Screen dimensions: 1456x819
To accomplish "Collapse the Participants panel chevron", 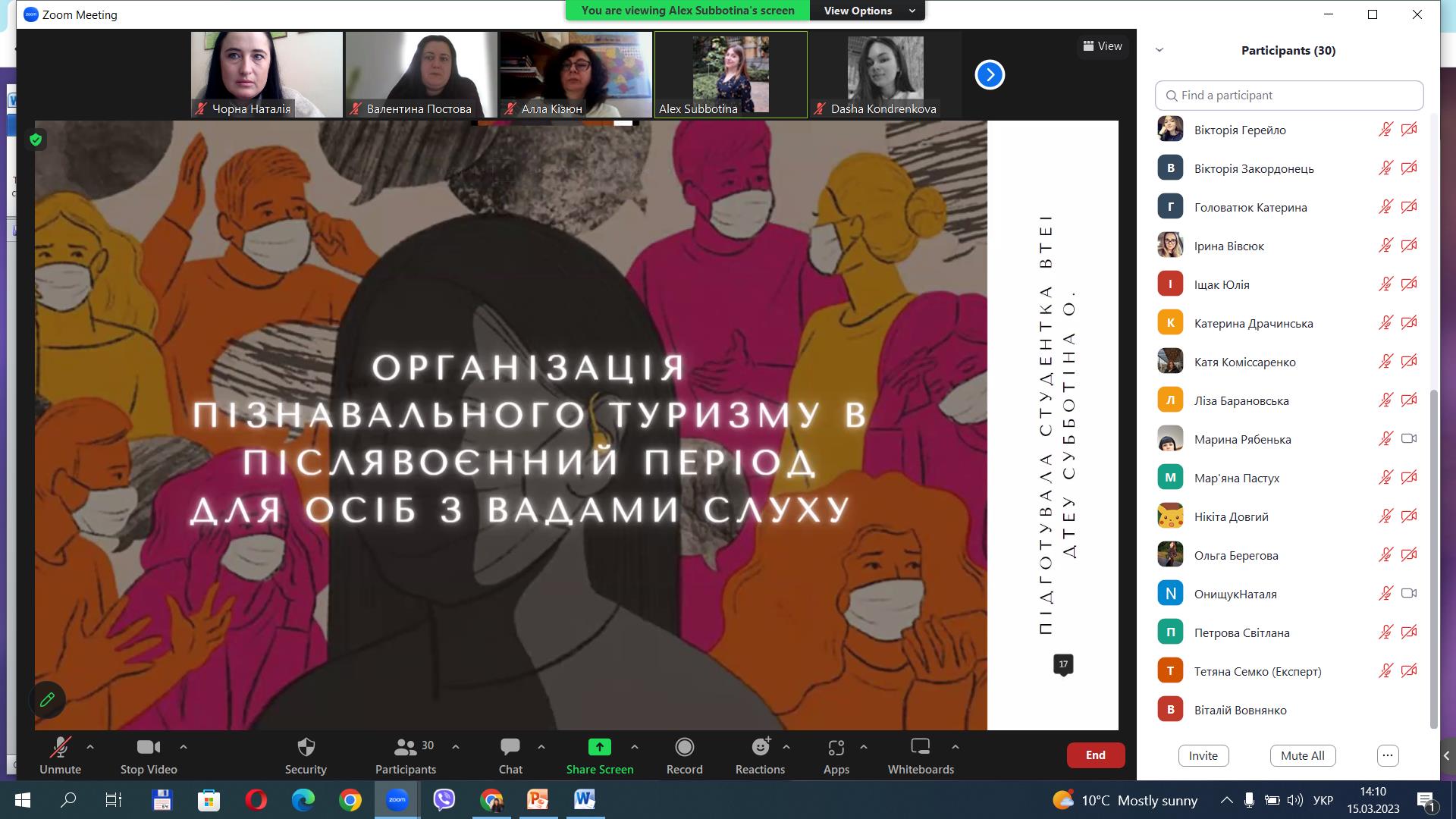I will 1159,50.
